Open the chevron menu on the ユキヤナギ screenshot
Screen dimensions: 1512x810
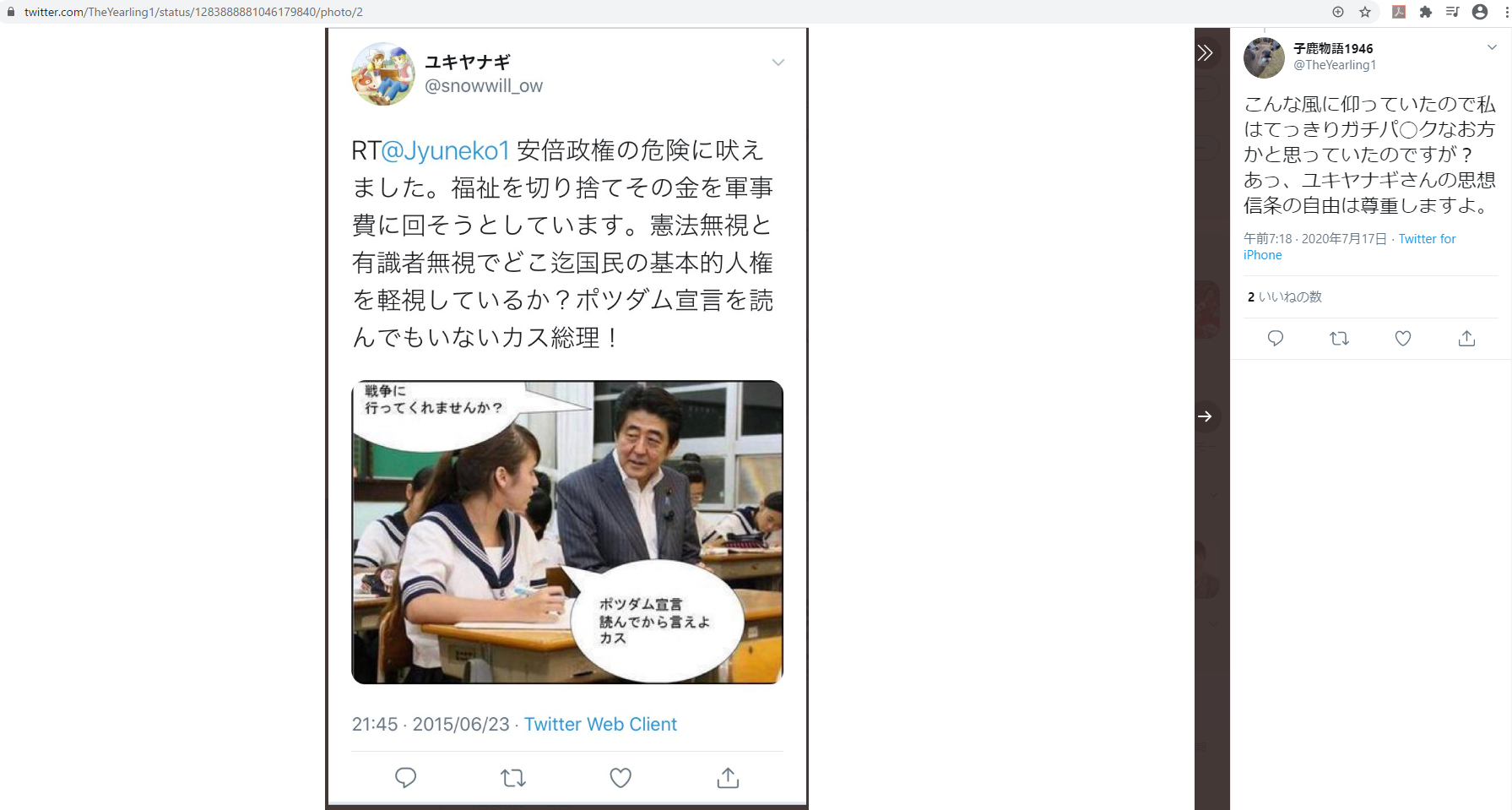pos(778,63)
